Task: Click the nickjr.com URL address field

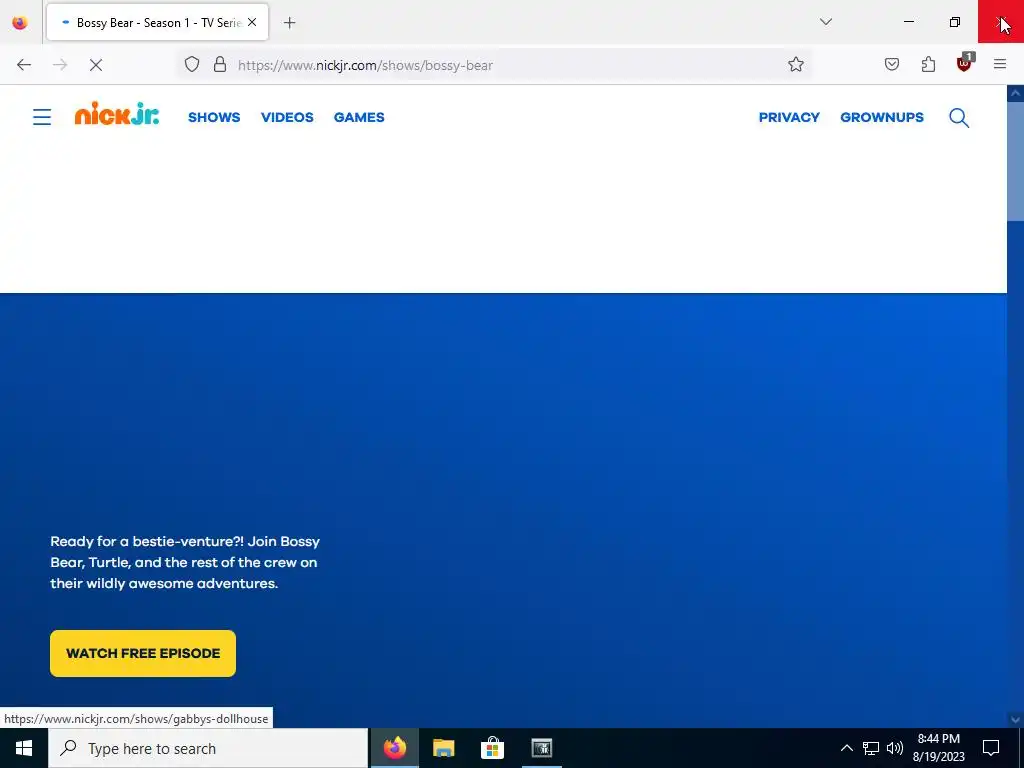Action: 496,65
